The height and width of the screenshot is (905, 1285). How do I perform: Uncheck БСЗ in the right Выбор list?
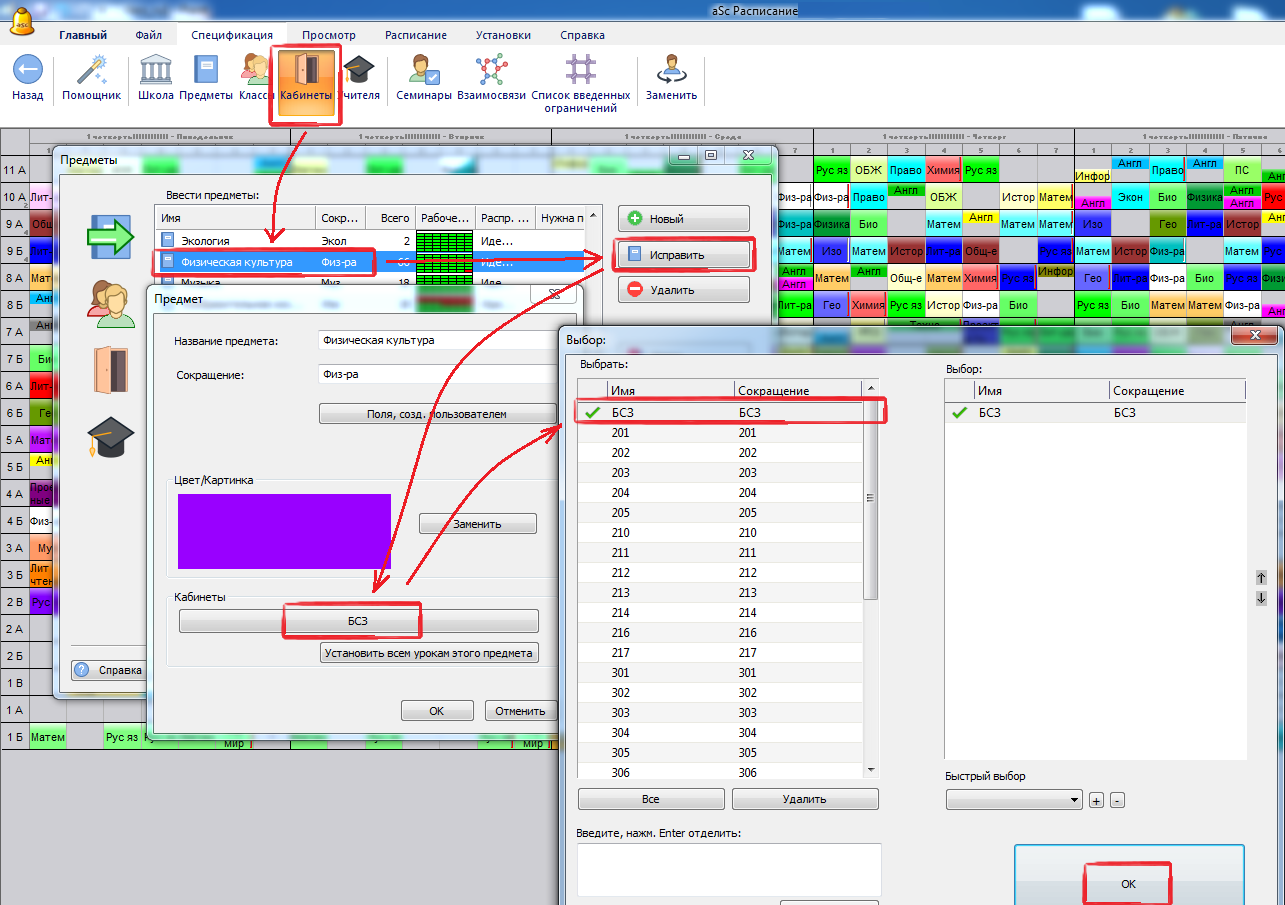coord(960,413)
